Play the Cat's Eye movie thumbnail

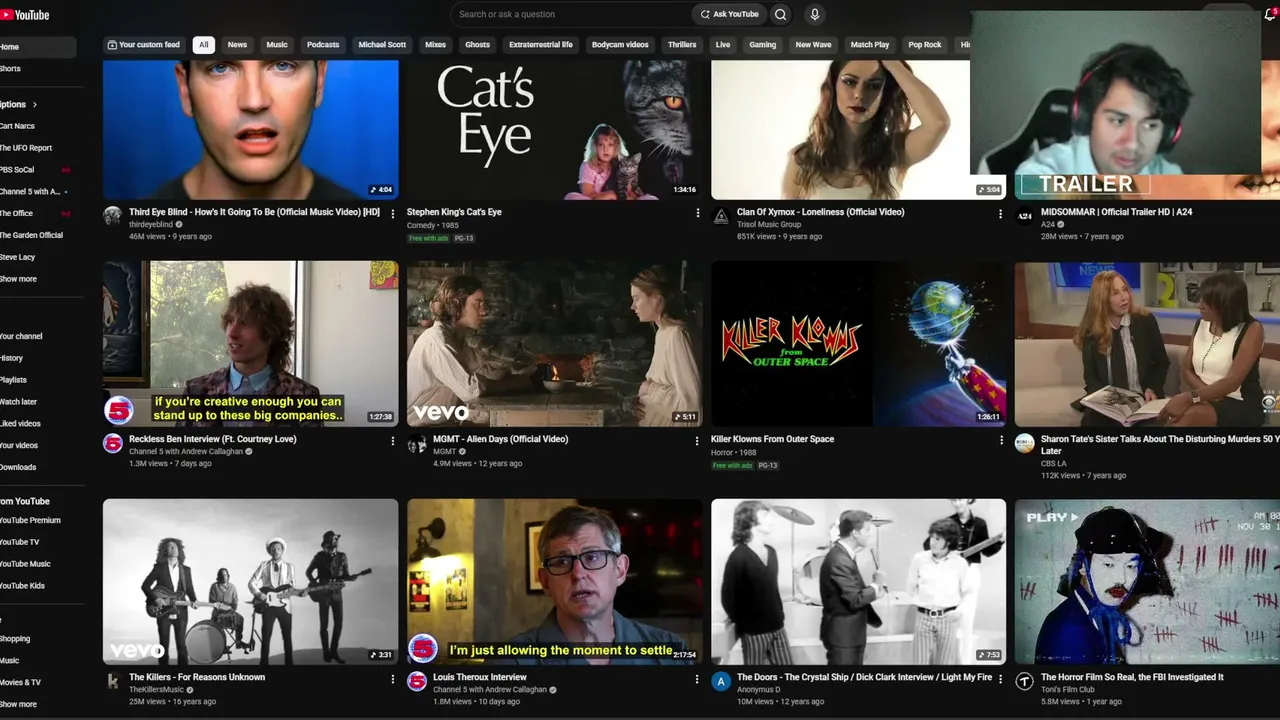pyautogui.click(x=554, y=130)
